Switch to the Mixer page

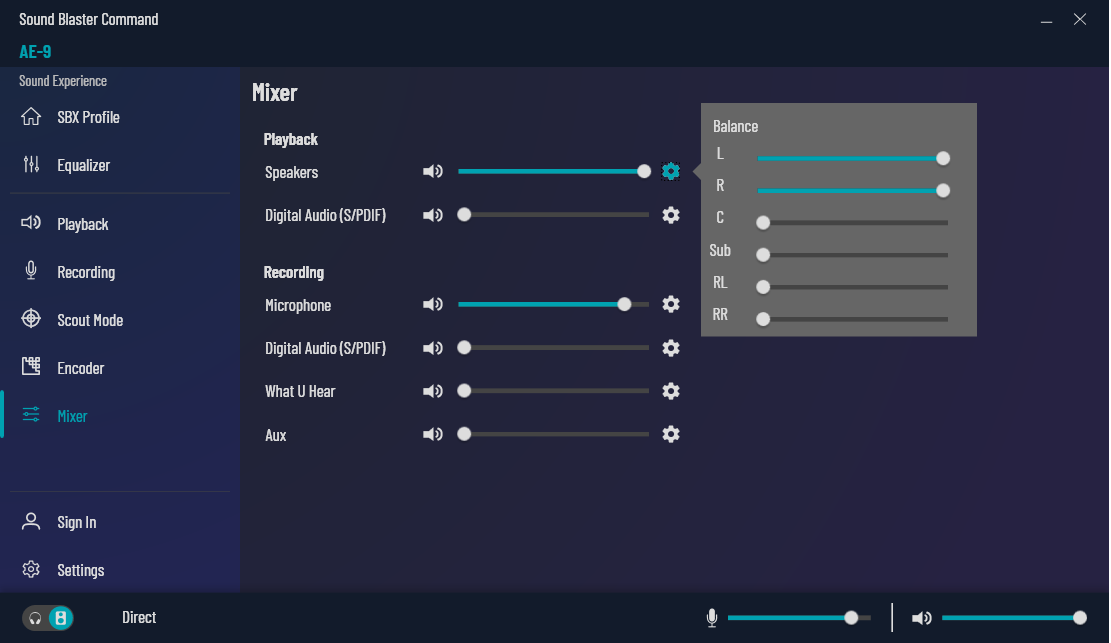coord(72,416)
